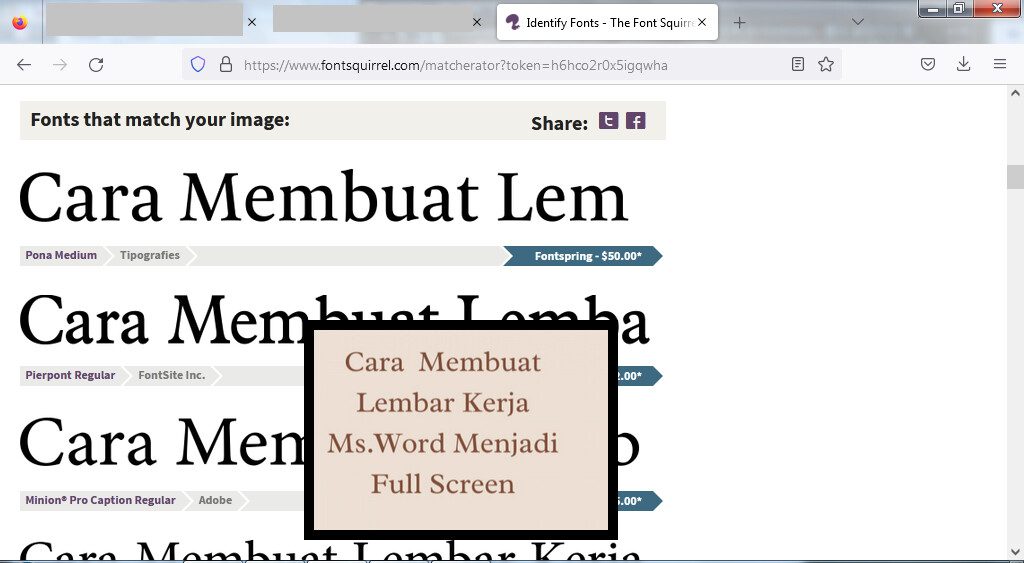Viewport: 1024px width, 563px height.
Task: Click the scrollbar down arrow
Action: click(x=1015, y=551)
